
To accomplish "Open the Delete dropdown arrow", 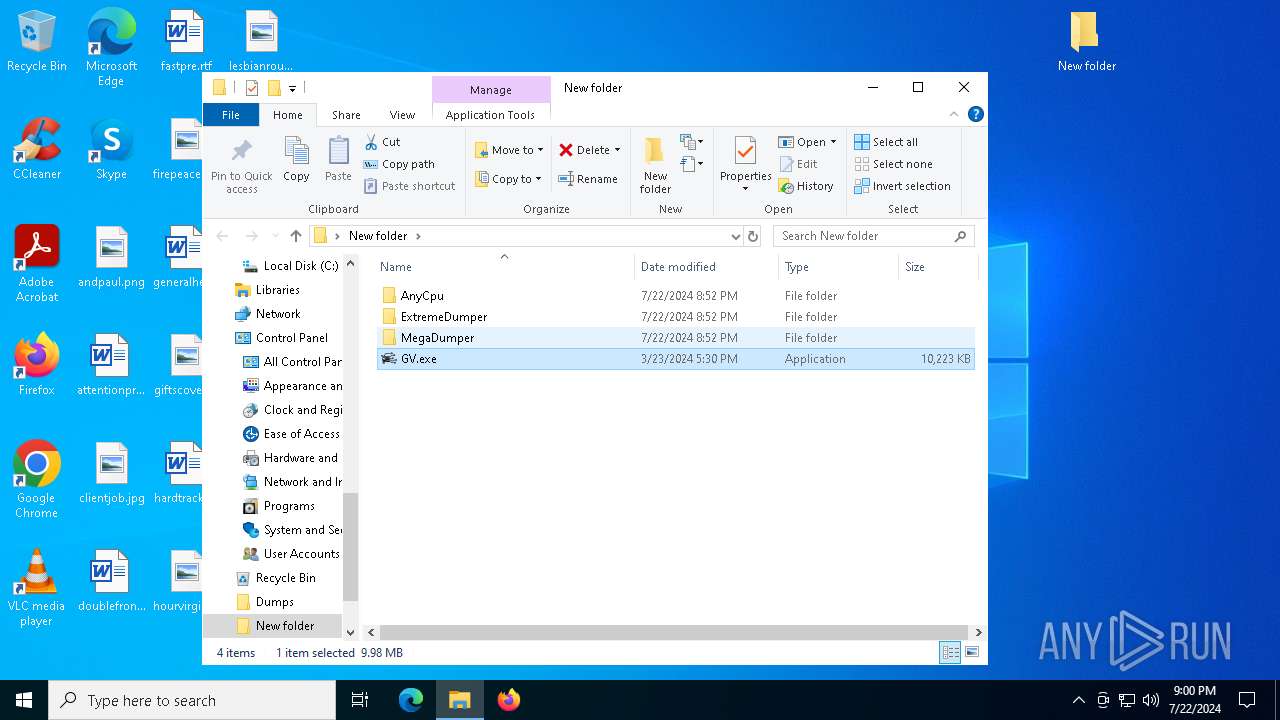I will tap(617, 150).
